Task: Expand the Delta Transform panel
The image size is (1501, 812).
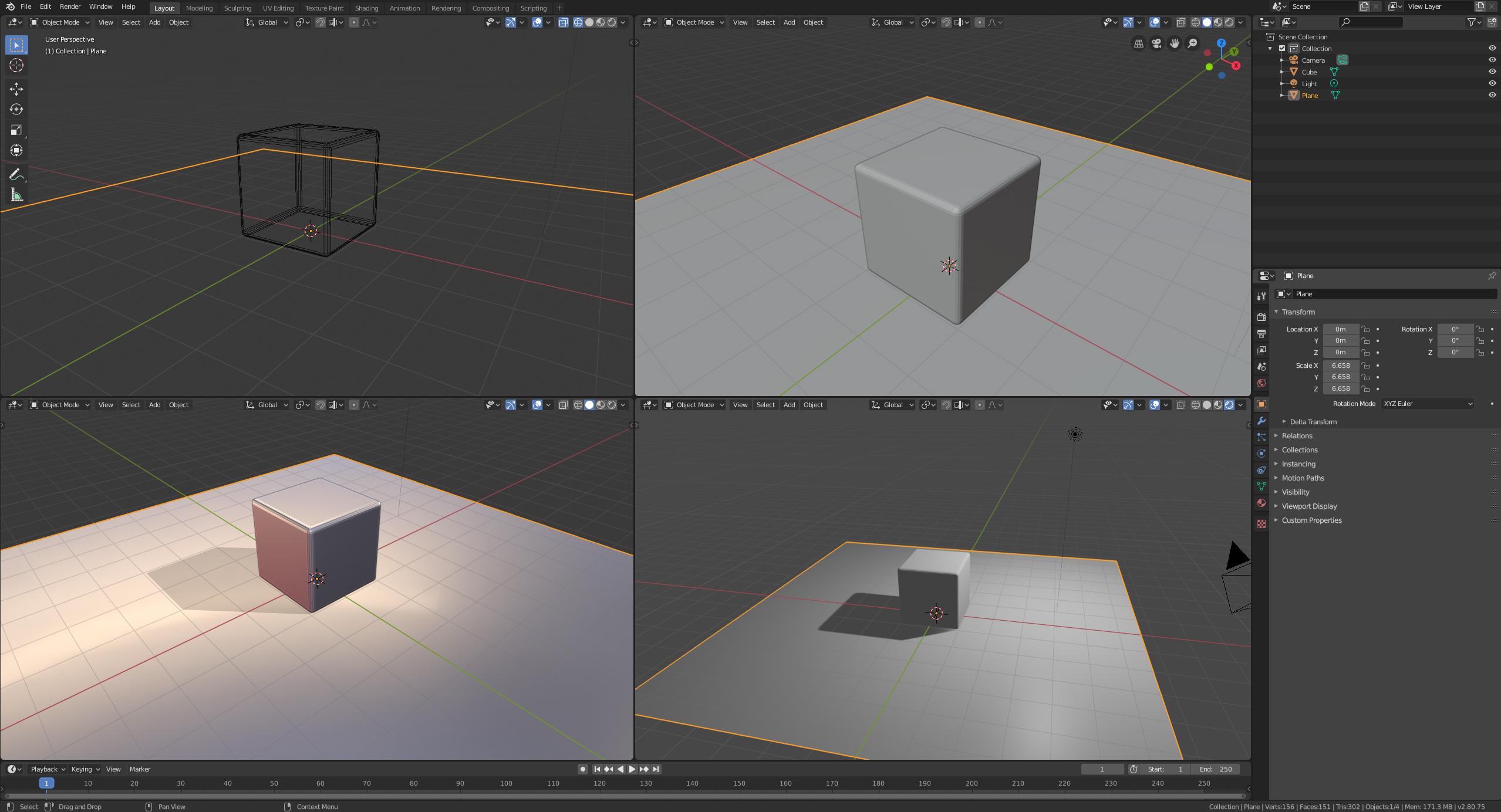Action: click(x=1313, y=421)
